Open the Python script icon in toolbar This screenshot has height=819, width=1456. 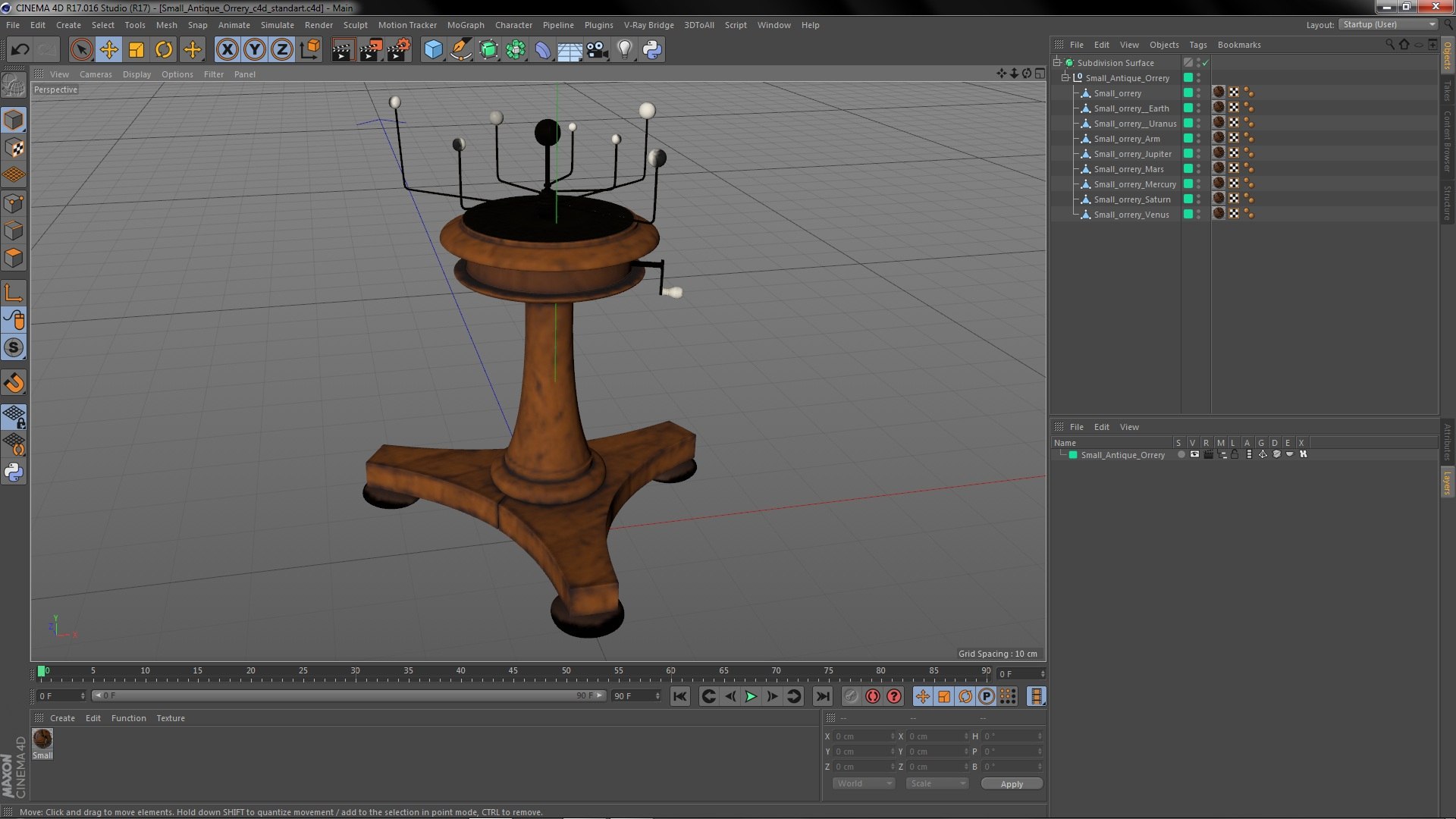[651, 50]
